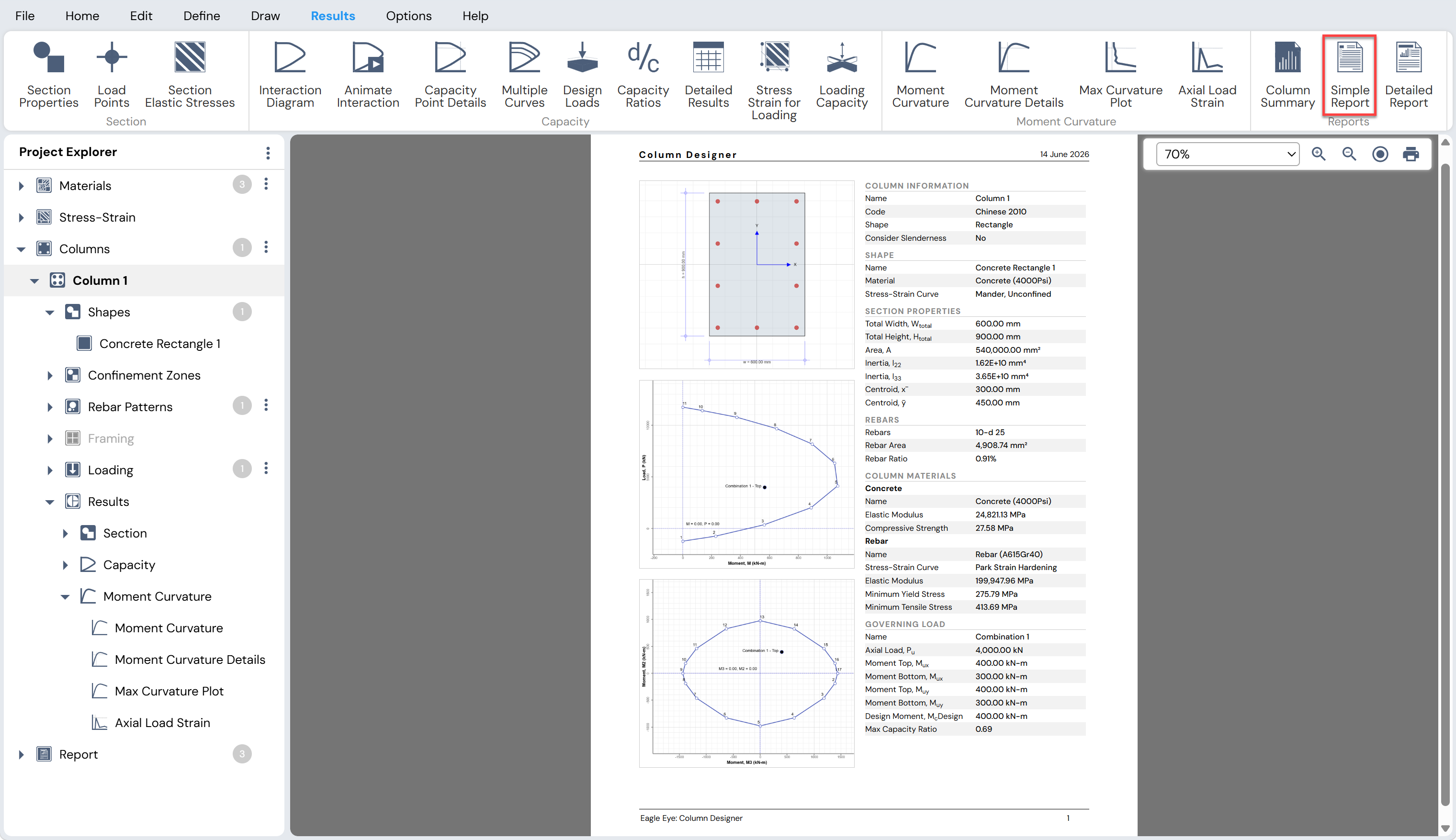
Task: Show Section Elastic Stresses
Action: [190, 74]
